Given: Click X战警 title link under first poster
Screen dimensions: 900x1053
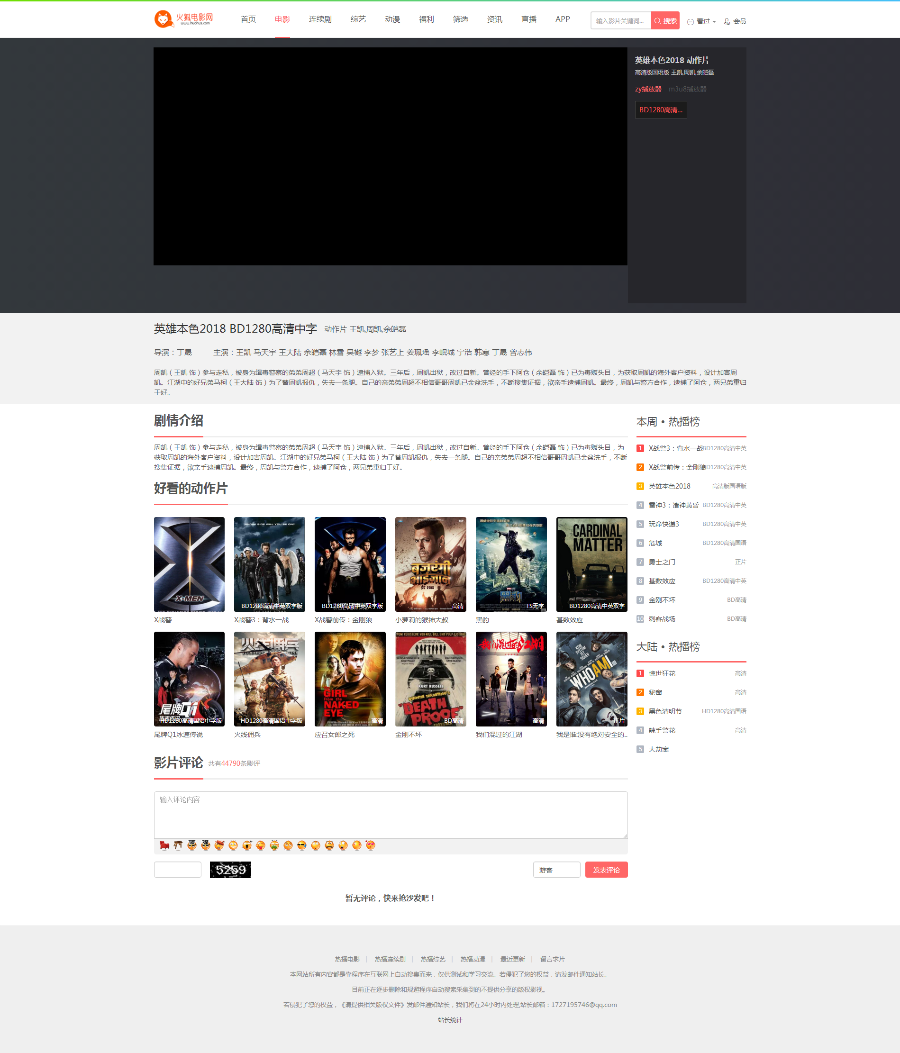Looking at the screenshot, I should (x=163, y=620).
